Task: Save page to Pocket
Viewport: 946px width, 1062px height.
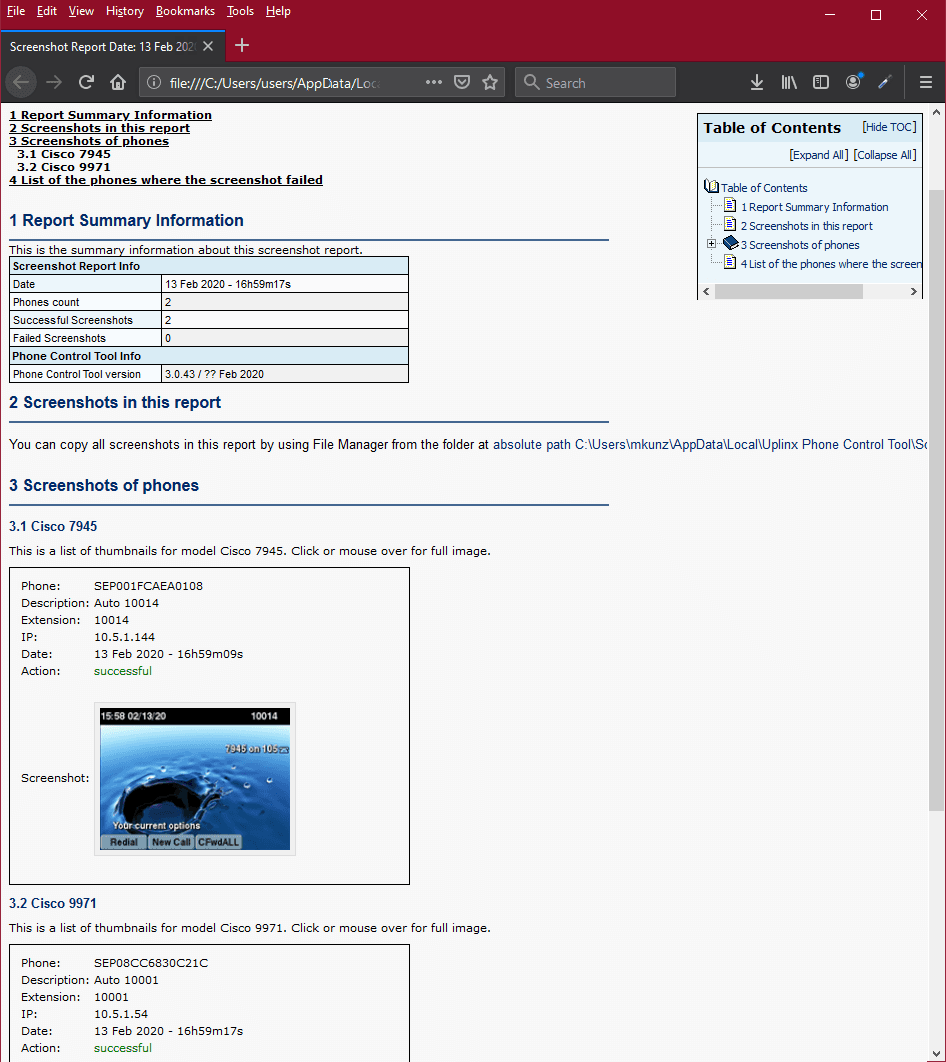Action: tap(462, 83)
